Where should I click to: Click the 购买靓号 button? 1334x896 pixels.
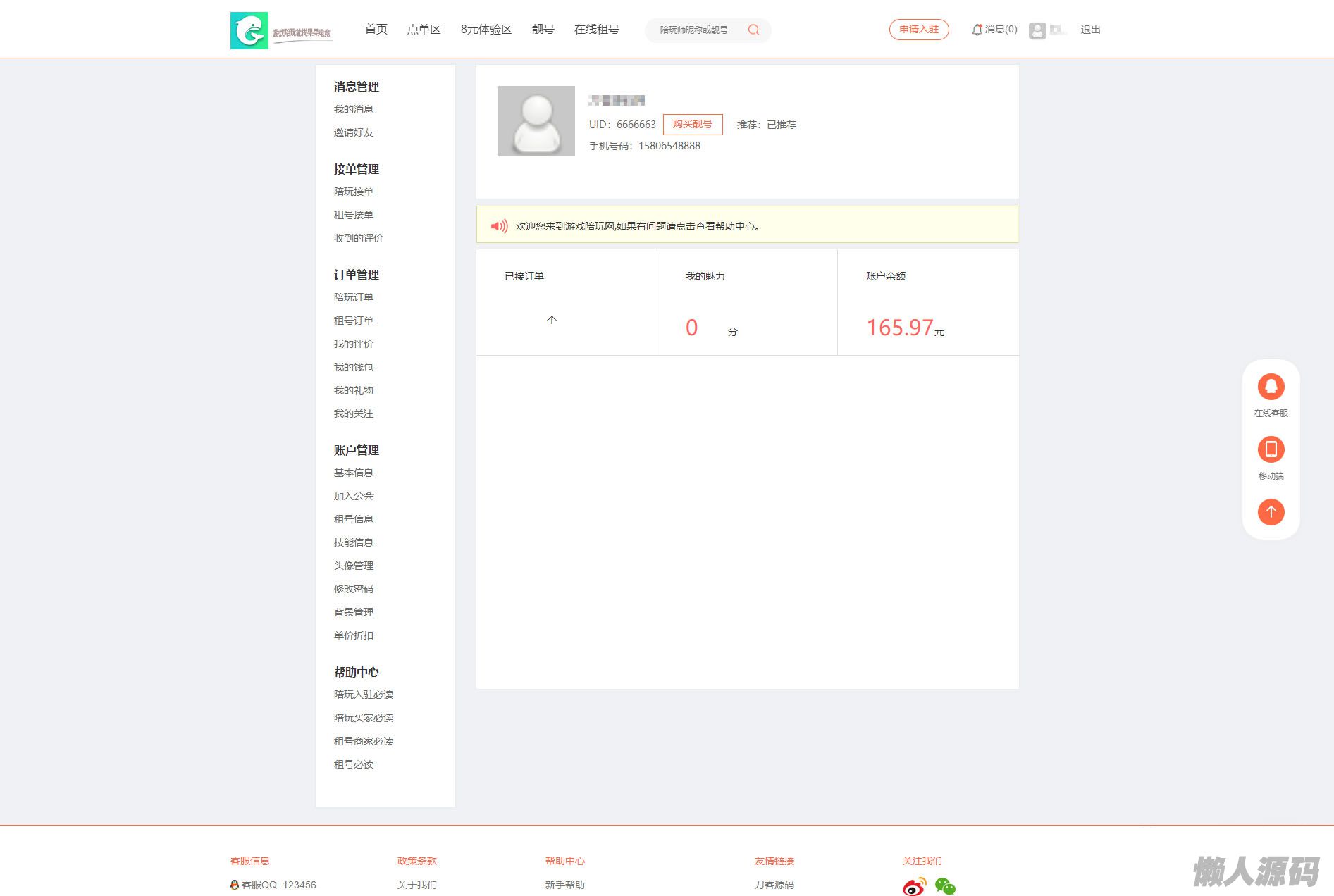coord(693,124)
